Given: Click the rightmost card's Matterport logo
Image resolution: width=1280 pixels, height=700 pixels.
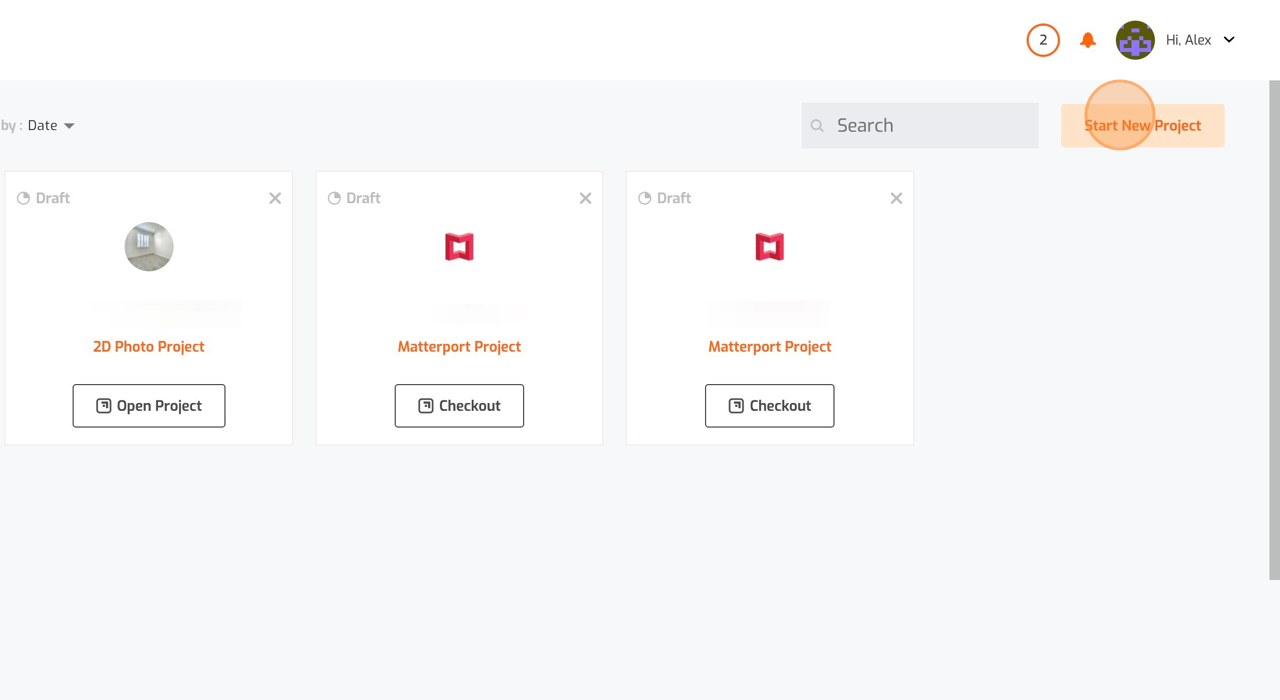Looking at the screenshot, I should point(770,247).
